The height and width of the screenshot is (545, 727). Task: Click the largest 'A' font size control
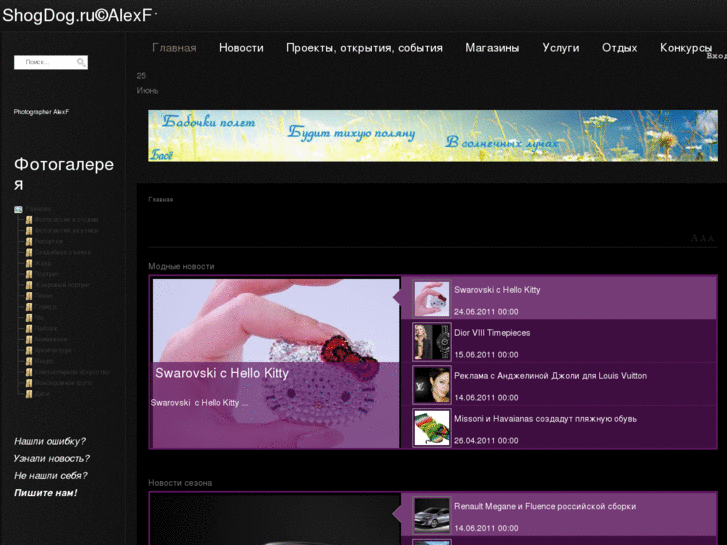coord(694,238)
